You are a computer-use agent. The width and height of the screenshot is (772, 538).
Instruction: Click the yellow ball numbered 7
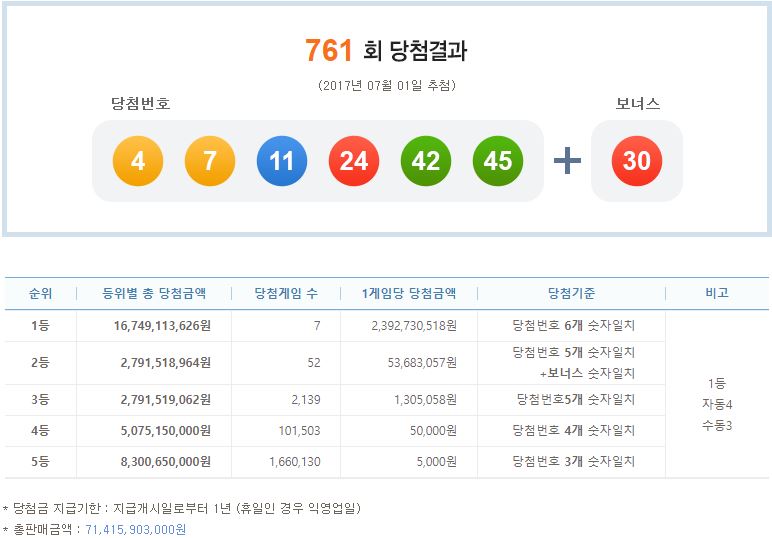[x=210, y=161]
